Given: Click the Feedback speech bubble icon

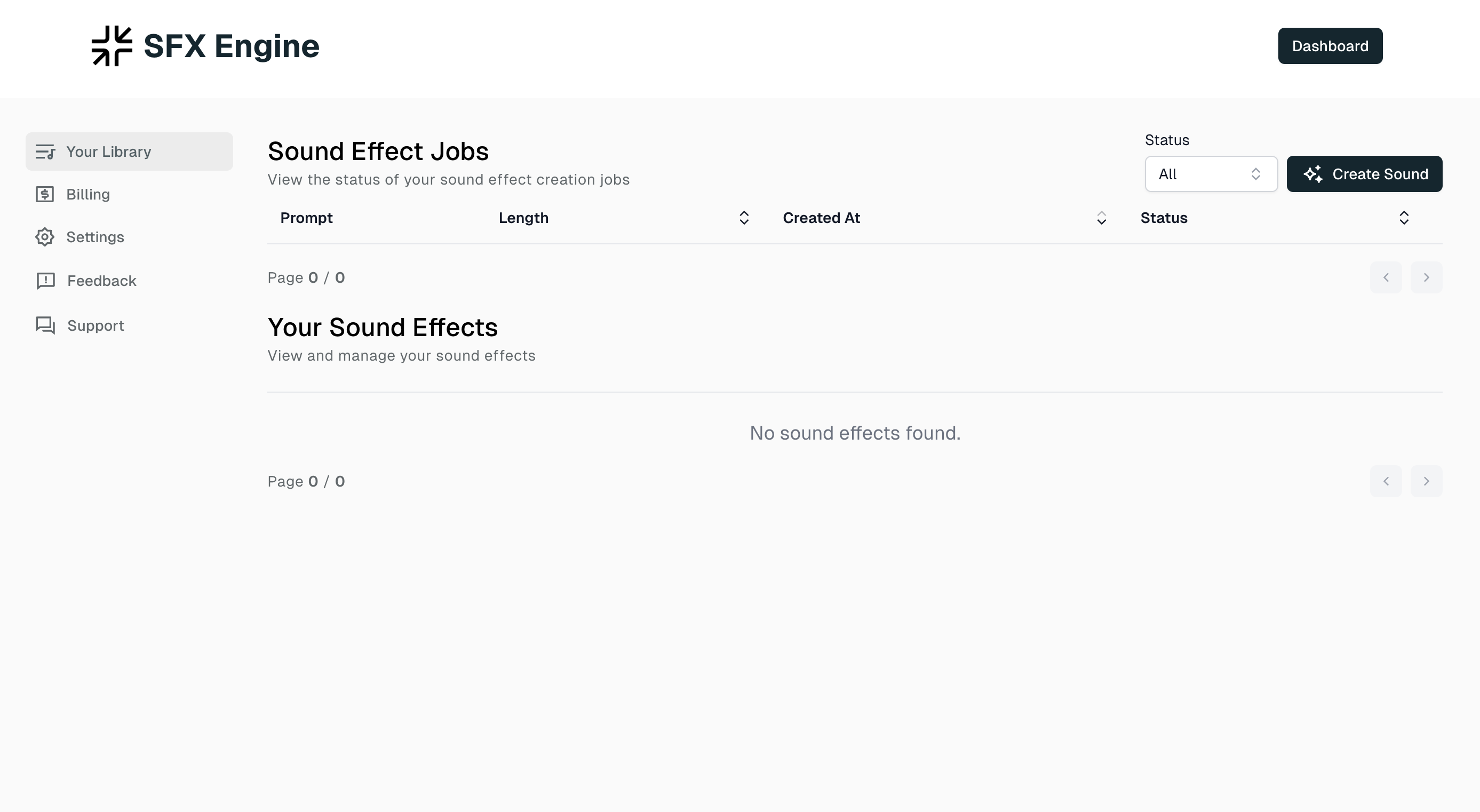Looking at the screenshot, I should (x=45, y=281).
